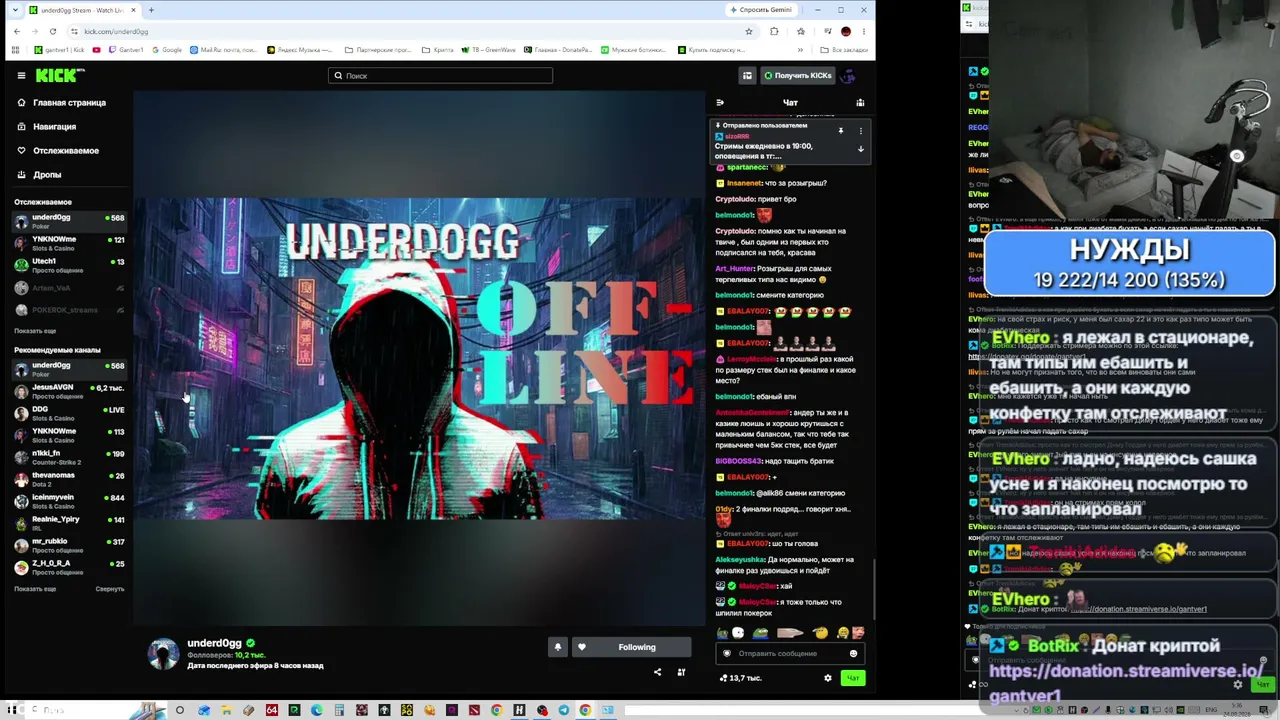Screen dimensions: 1280x720
Task: Open Chrome tab search dropdown
Action: [15, 10]
